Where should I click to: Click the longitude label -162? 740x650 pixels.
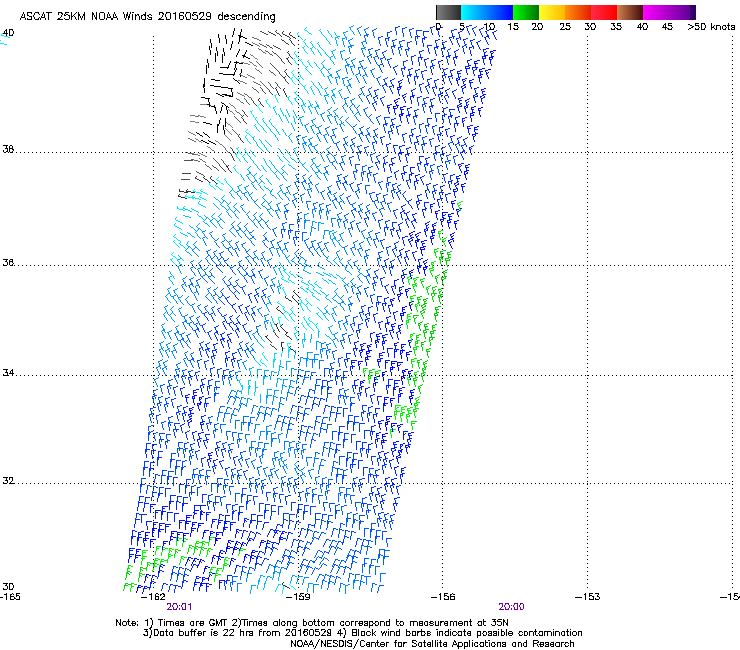[153, 597]
